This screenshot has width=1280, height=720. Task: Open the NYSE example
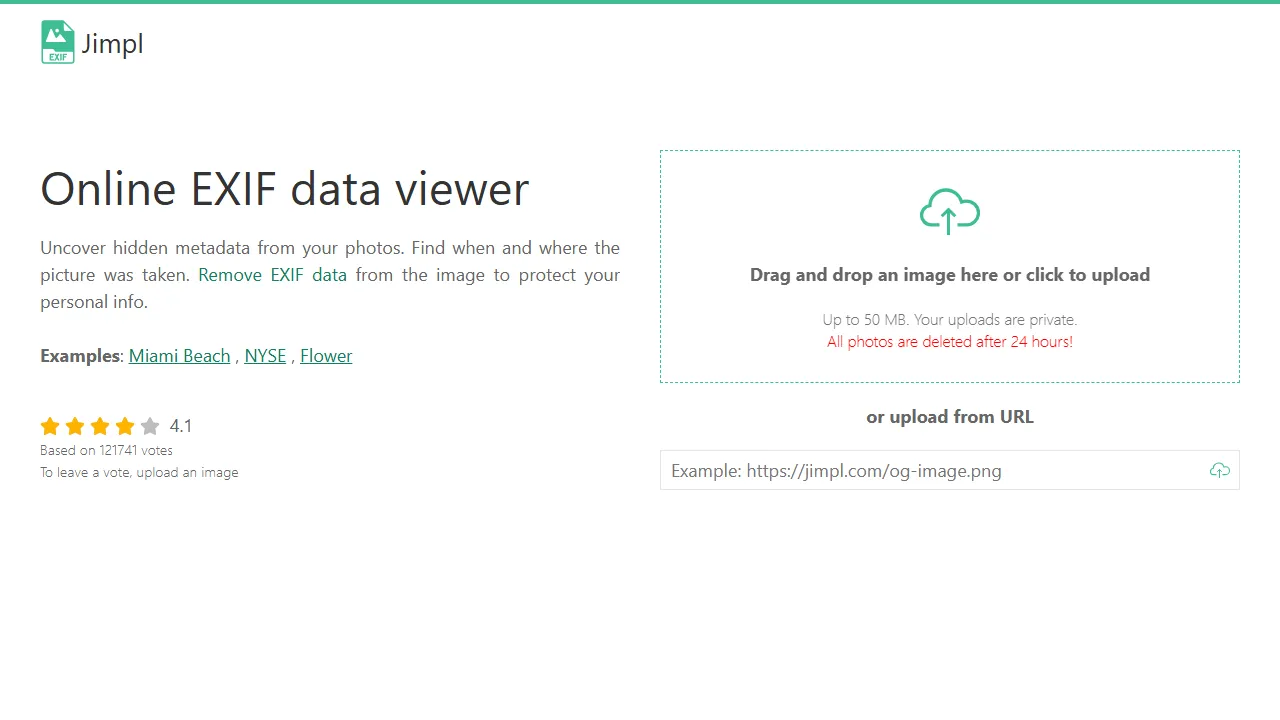(x=265, y=356)
